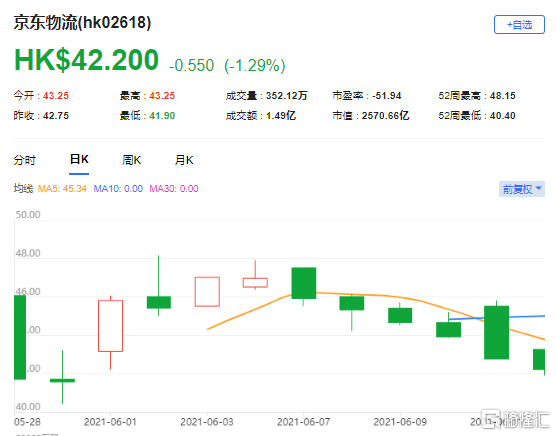Image resolution: width=556 pixels, height=436 pixels.
Task: Click the 今开 value 43.25
Action: click(56, 96)
